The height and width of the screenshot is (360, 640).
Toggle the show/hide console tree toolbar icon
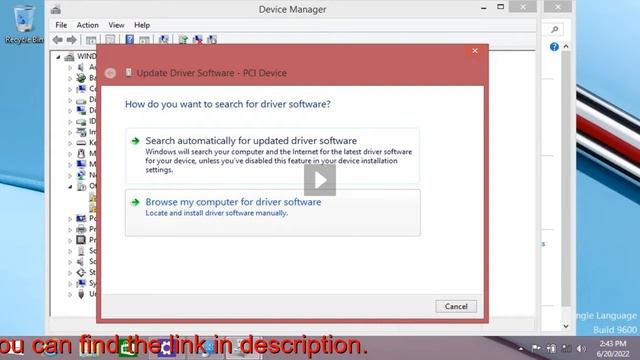[x=91, y=40]
